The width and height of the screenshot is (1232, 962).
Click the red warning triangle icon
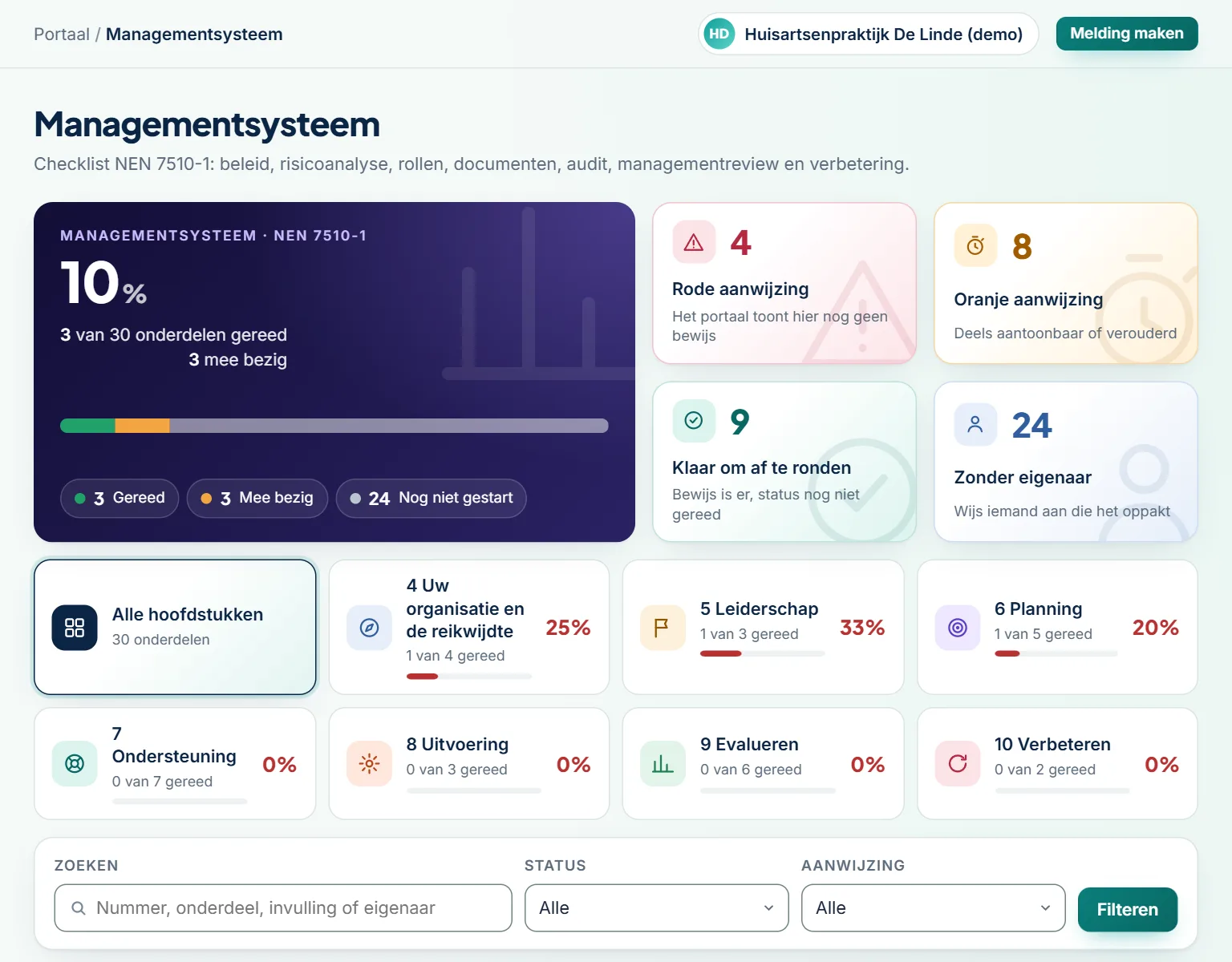click(694, 242)
